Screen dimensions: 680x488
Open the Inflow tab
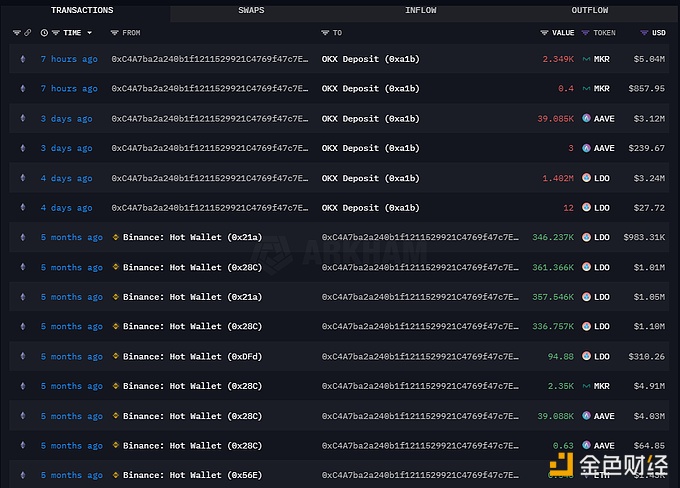pos(420,10)
